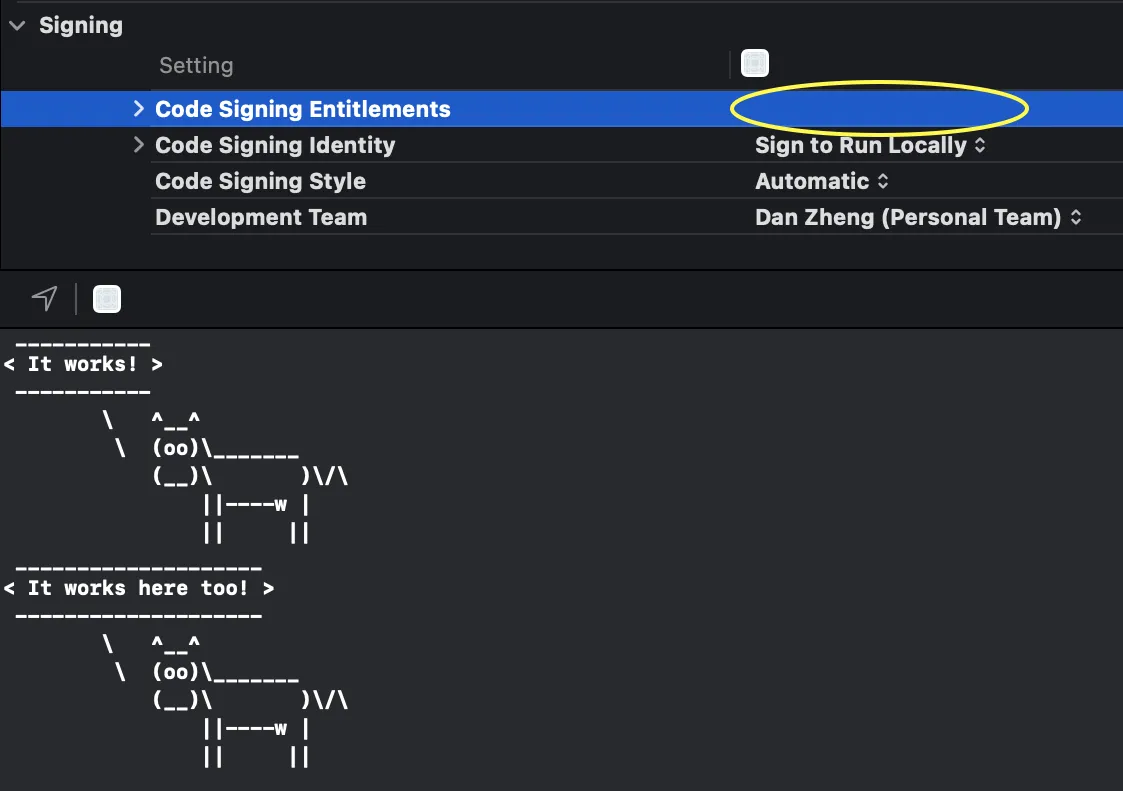Click the app target icon in the debug bar
Screen dimensions: 1123x791
coord(107,298)
